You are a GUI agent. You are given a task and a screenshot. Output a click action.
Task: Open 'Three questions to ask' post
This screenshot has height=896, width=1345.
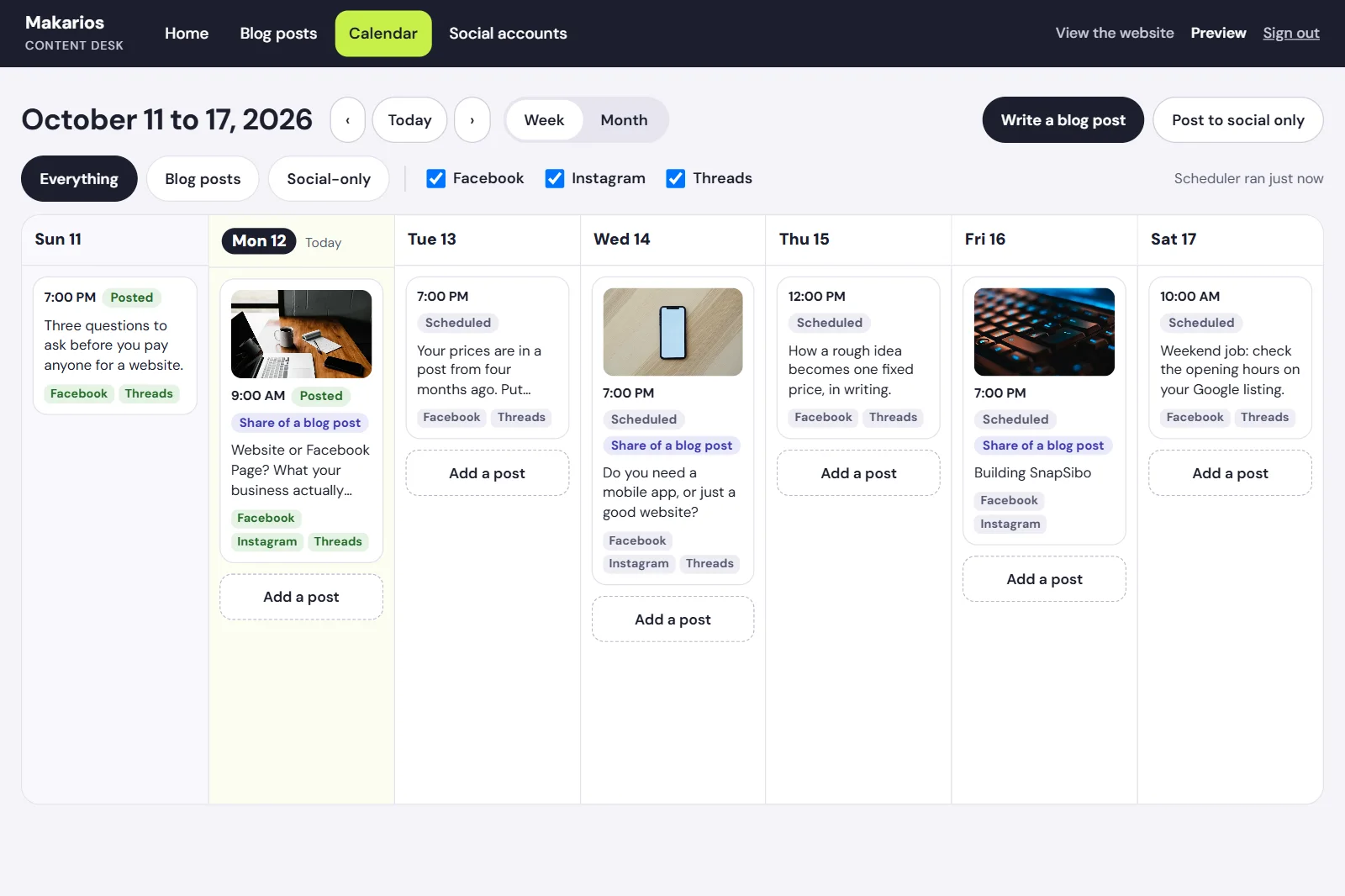(x=113, y=345)
